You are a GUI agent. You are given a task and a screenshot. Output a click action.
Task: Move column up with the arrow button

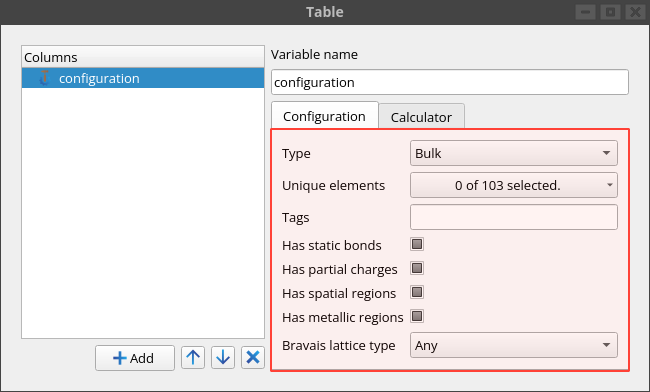tap(193, 357)
